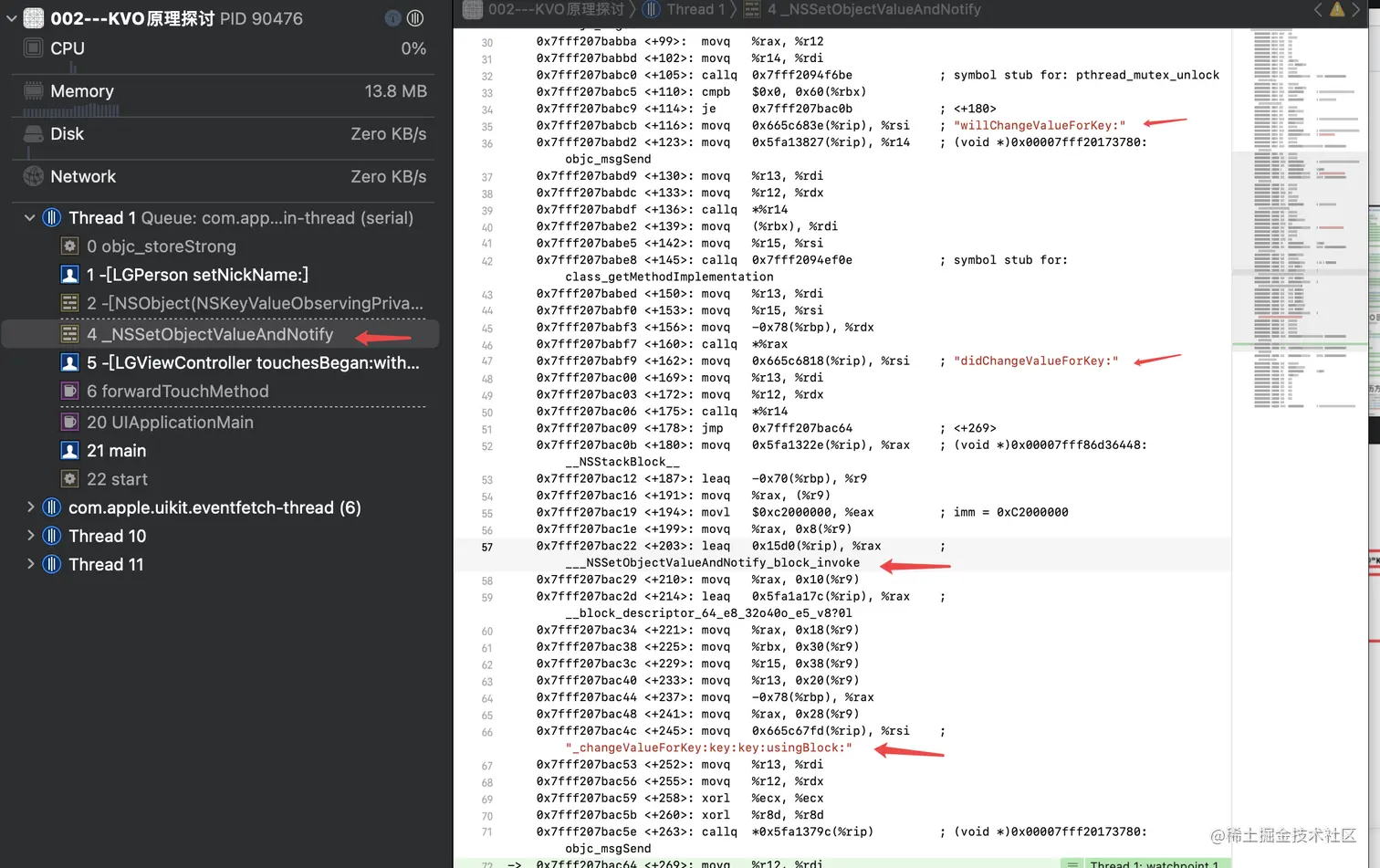Select the Network gauge globe icon
Screen dimensions: 1380x868
click(x=34, y=177)
